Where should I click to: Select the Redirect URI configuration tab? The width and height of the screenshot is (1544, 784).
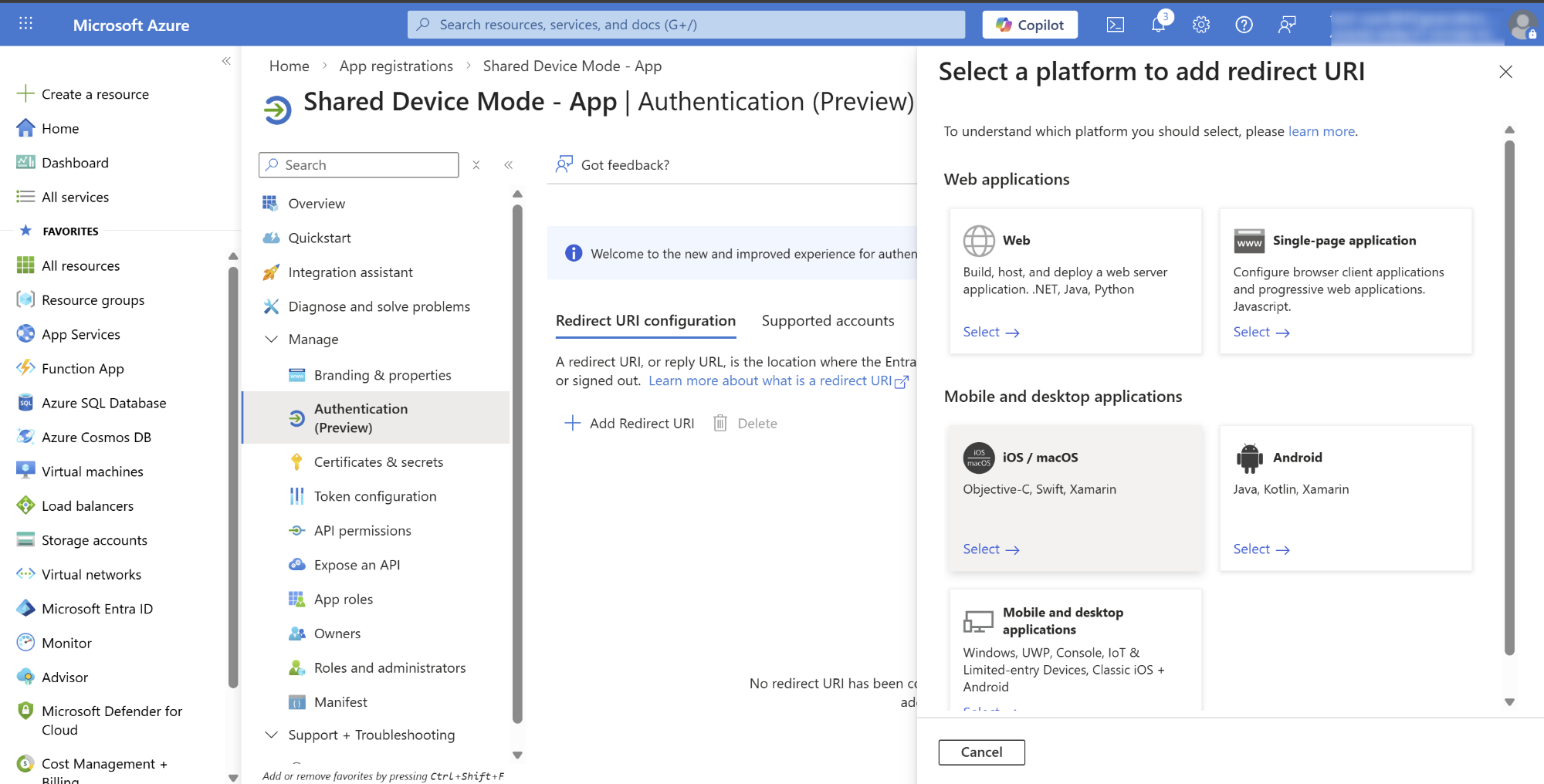[x=645, y=321]
